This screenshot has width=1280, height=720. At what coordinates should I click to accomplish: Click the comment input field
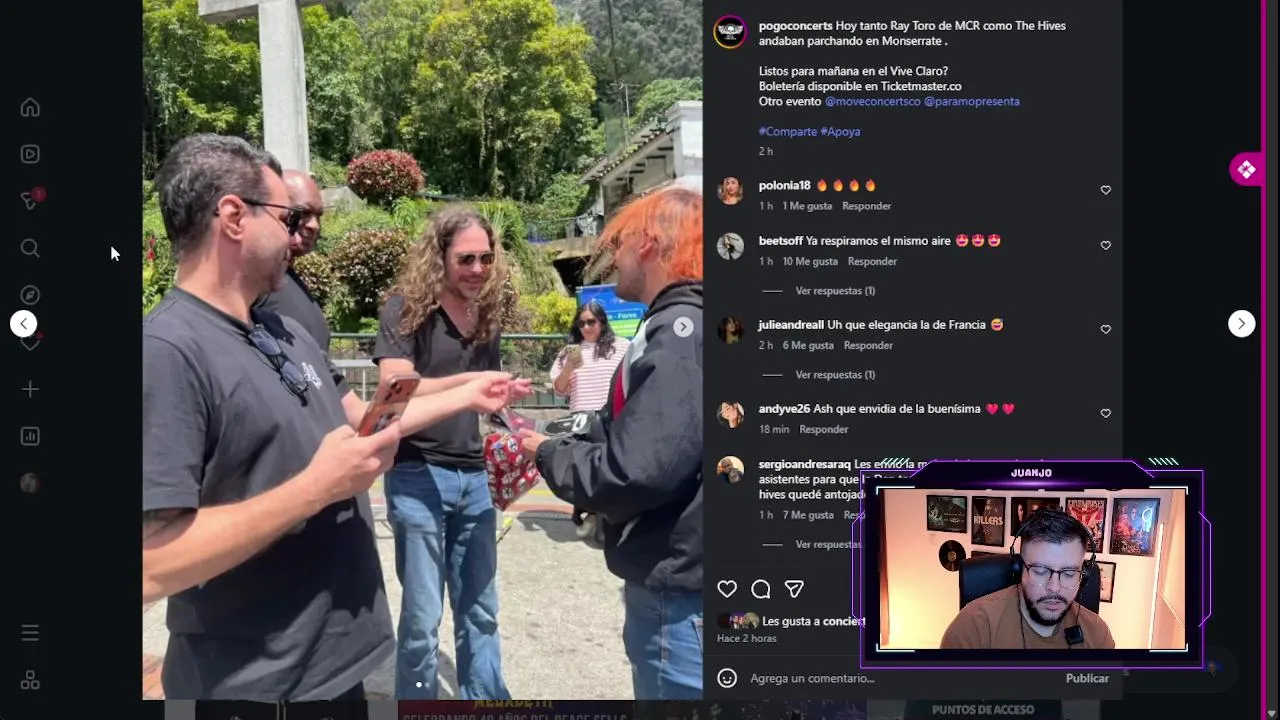900,678
